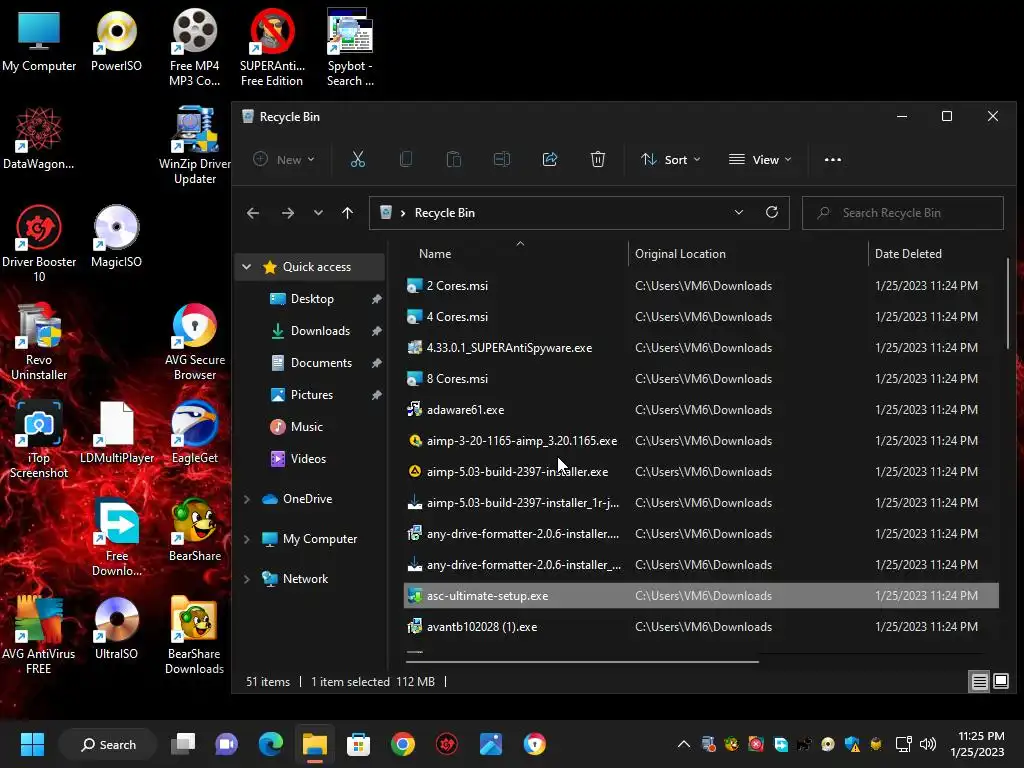Select file 8 Cores.msi
This screenshot has width=1024, height=768.
pyautogui.click(x=701, y=378)
